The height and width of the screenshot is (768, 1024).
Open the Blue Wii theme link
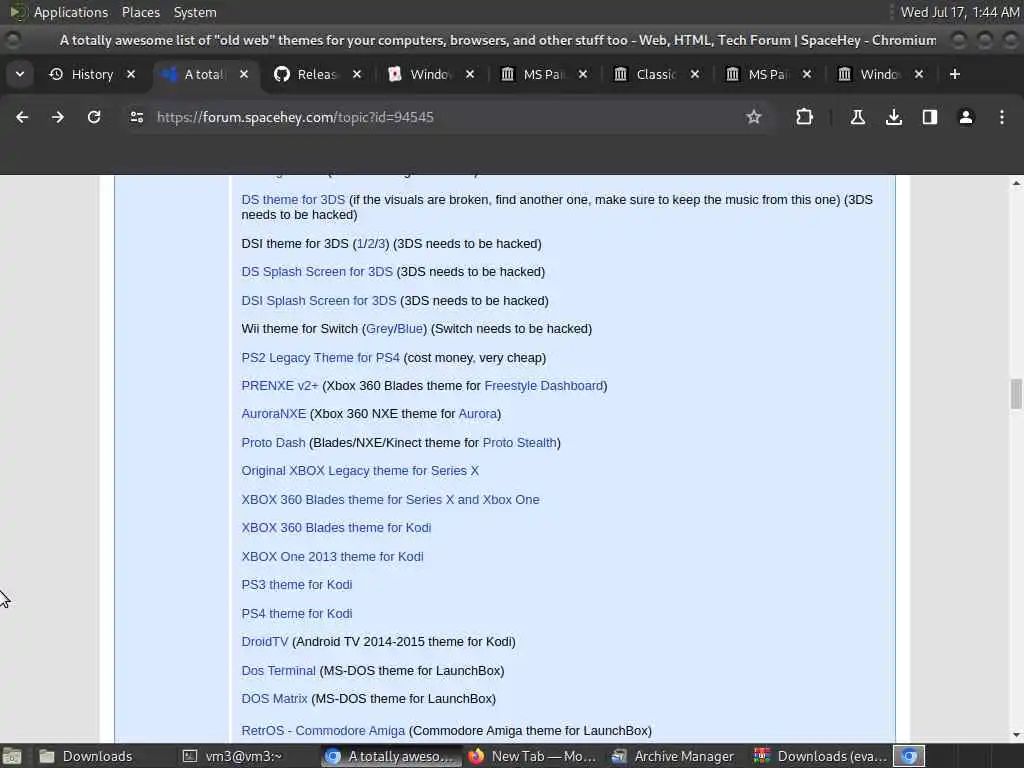point(410,328)
